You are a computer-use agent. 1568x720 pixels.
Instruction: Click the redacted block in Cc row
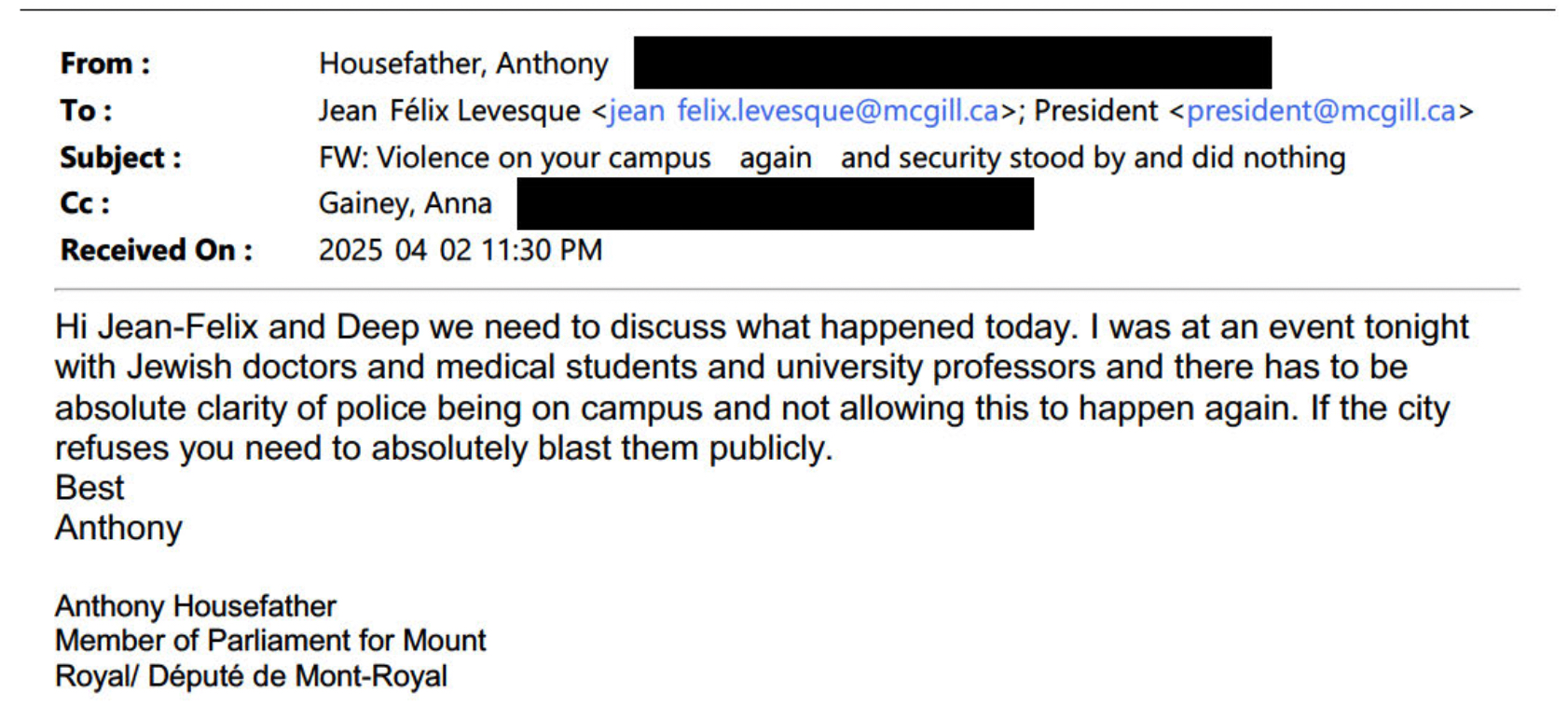pos(775,203)
